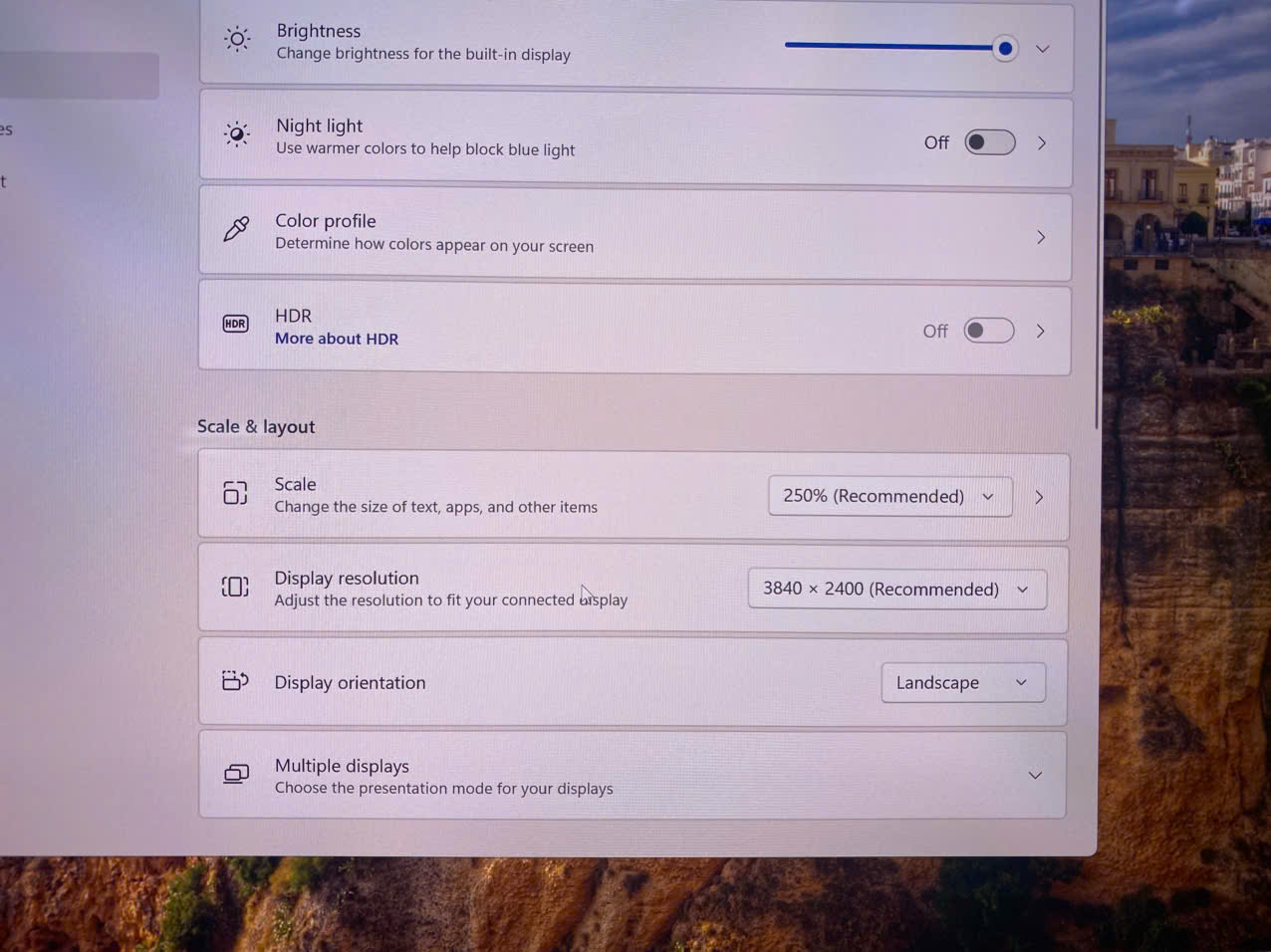Click the Scale & layout heading

[256, 426]
